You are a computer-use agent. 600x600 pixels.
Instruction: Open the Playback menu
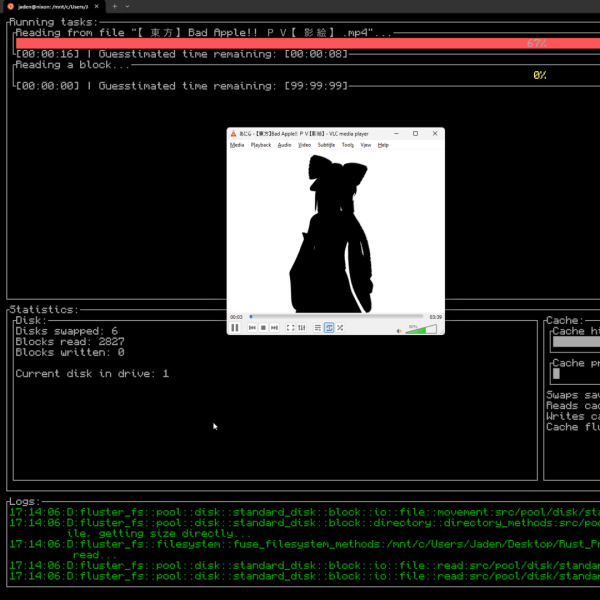tap(260, 145)
